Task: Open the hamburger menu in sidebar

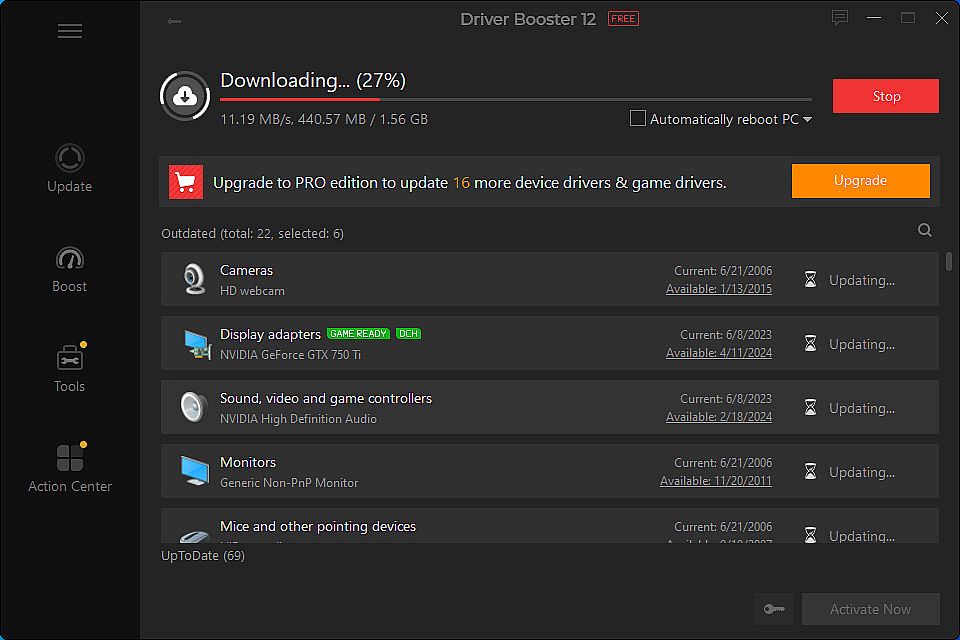Action: (70, 31)
